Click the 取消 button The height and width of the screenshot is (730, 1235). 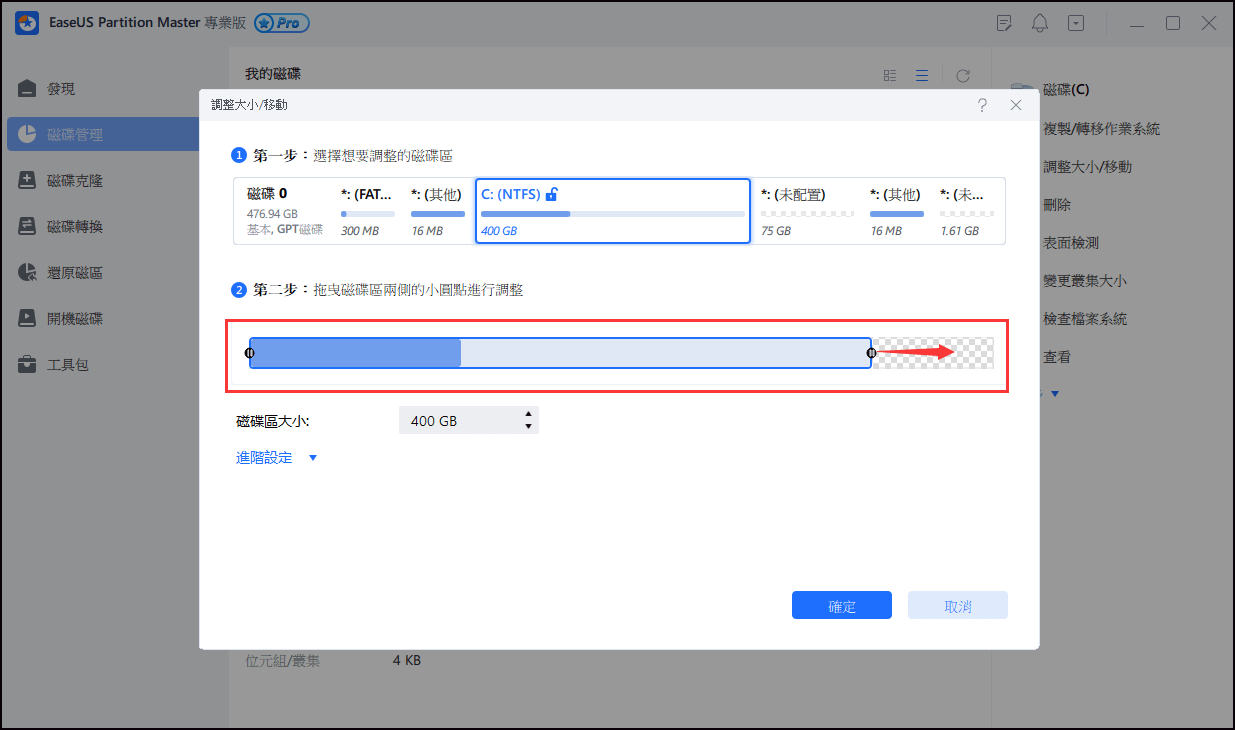(957, 604)
